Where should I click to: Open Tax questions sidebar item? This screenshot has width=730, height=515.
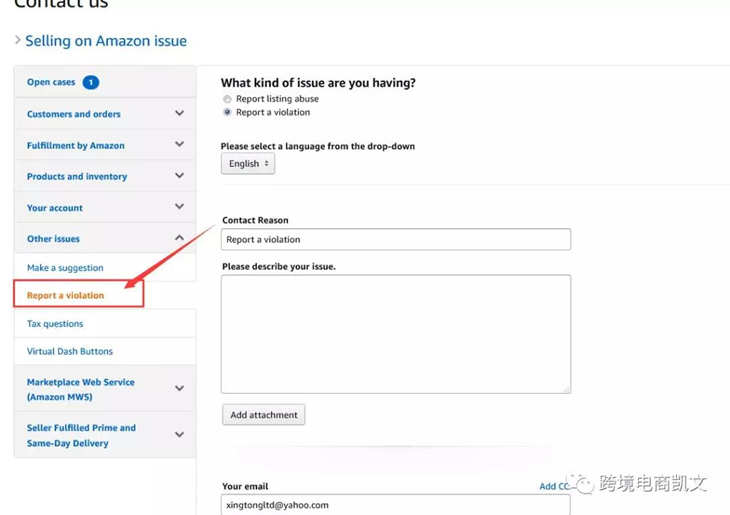coord(55,324)
